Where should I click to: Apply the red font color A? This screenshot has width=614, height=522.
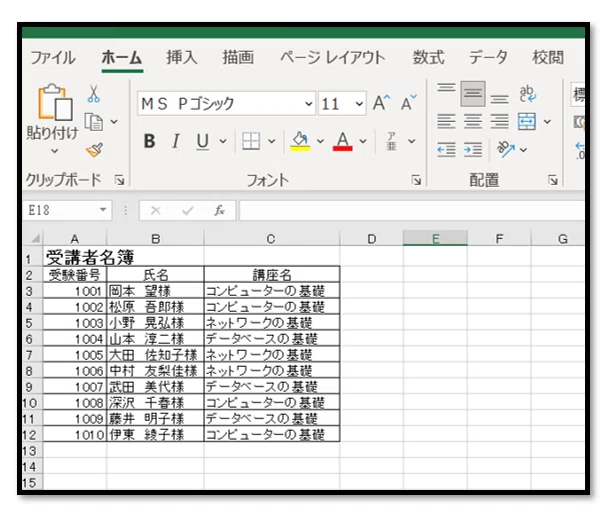(343, 141)
